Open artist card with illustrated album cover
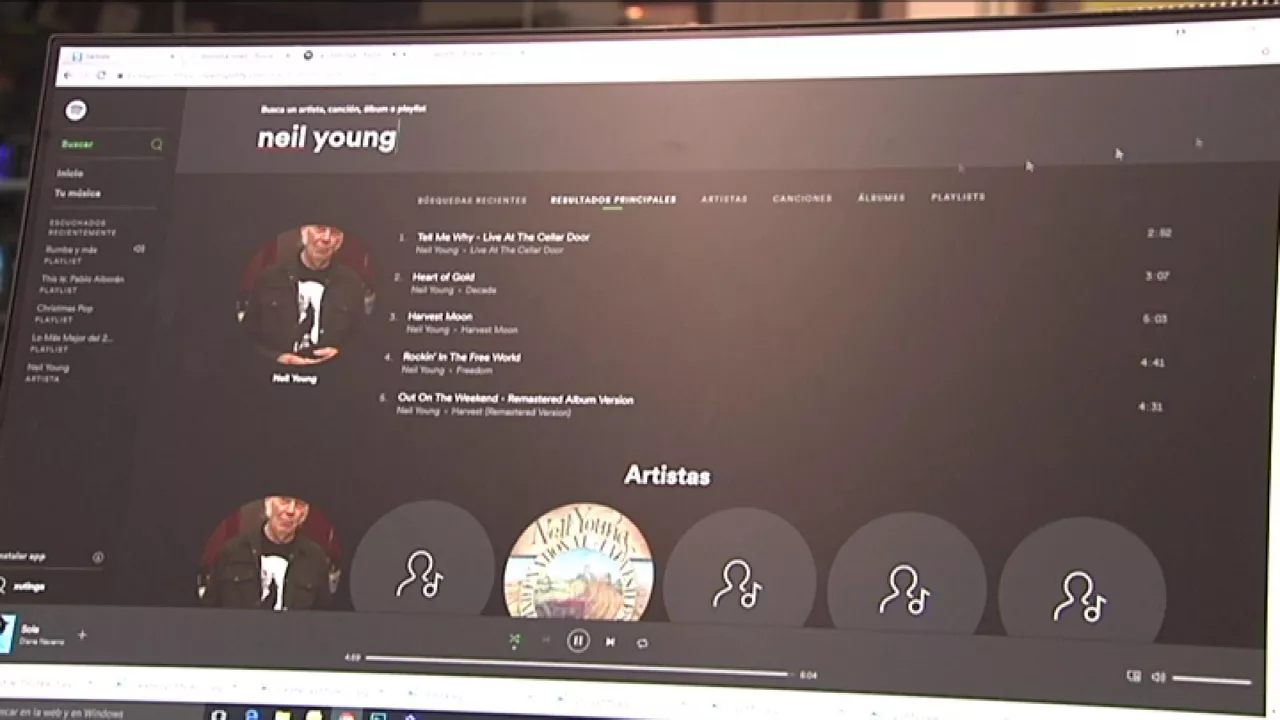1280x720 pixels. [578, 562]
